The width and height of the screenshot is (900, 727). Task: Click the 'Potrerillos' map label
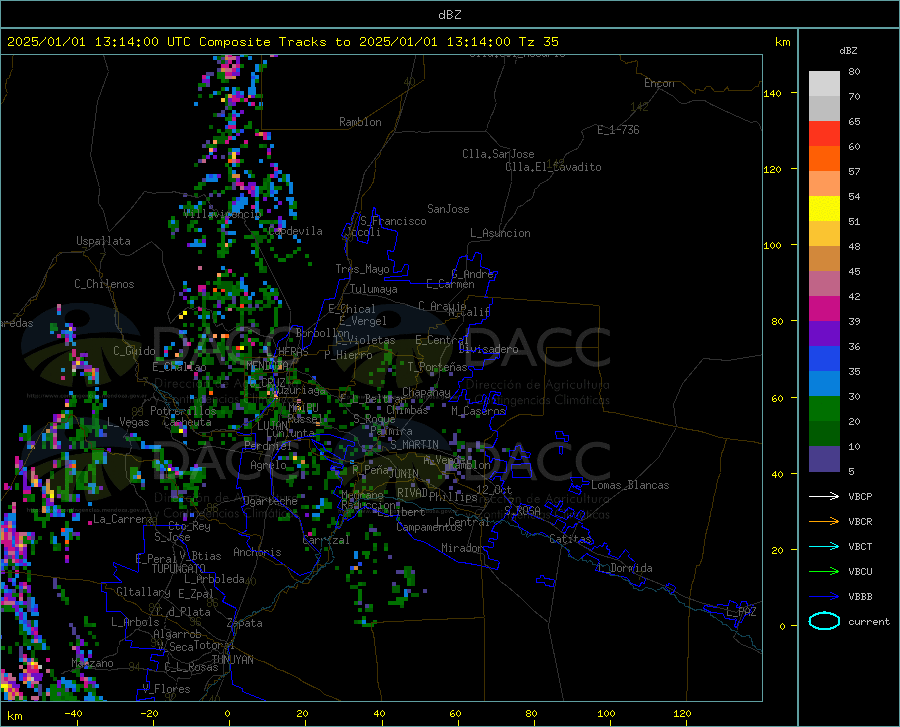point(183,411)
